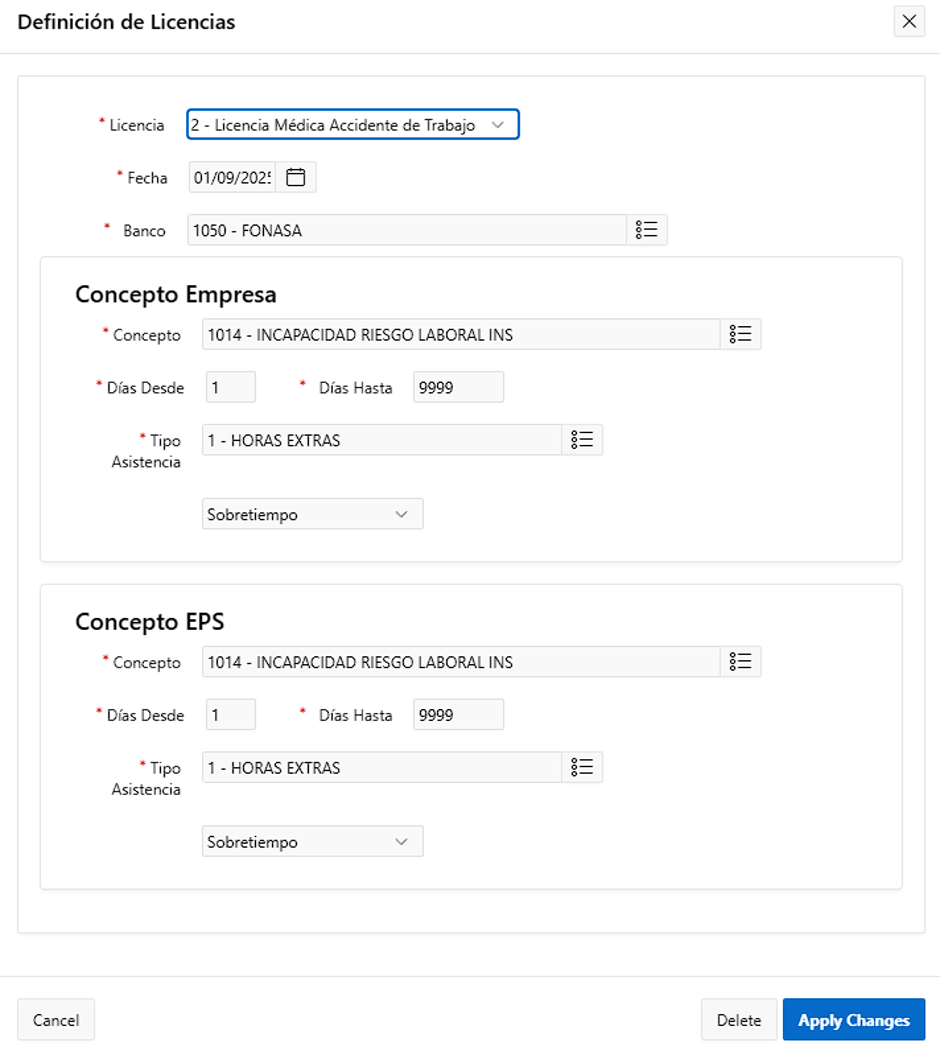Click Concepto field in Concepto EPS section
Viewport: 940px width, 1055px height.
coord(462,662)
